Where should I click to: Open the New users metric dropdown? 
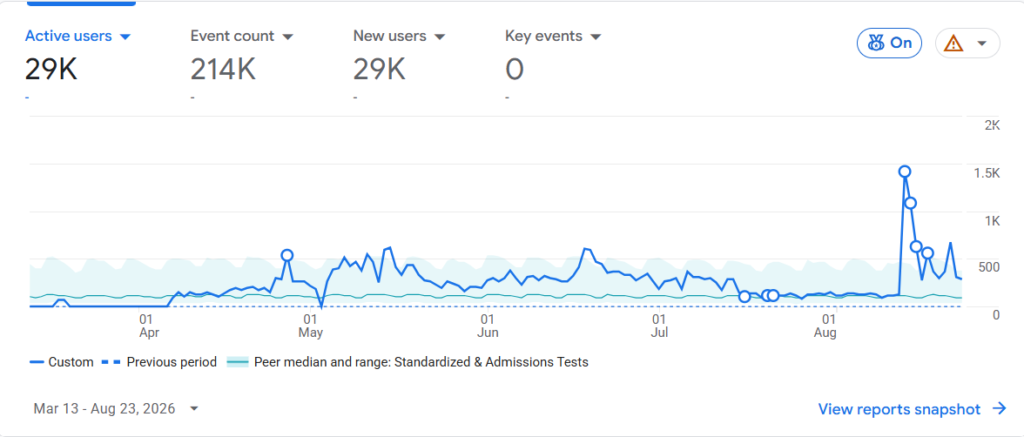(399, 37)
